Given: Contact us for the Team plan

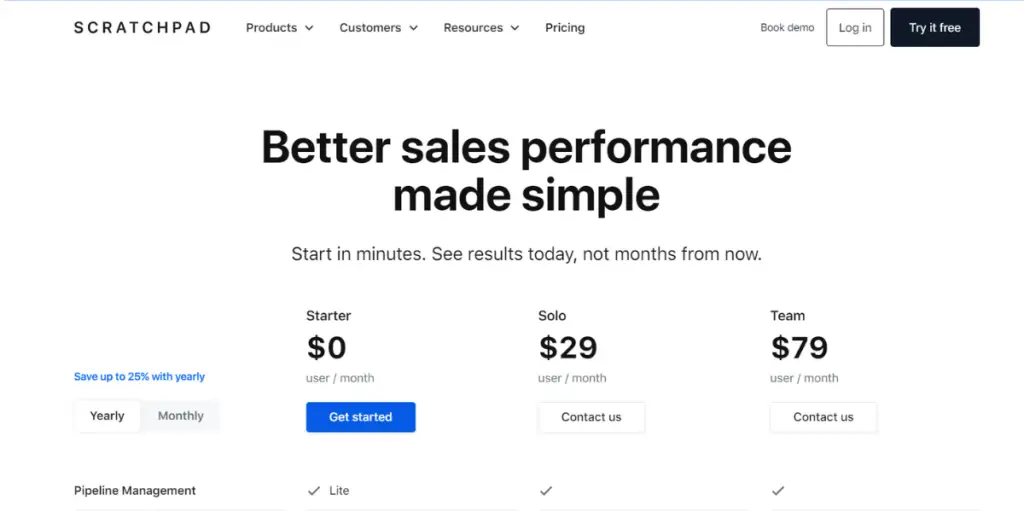Looking at the screenshot, I should [x=823, y=417].
